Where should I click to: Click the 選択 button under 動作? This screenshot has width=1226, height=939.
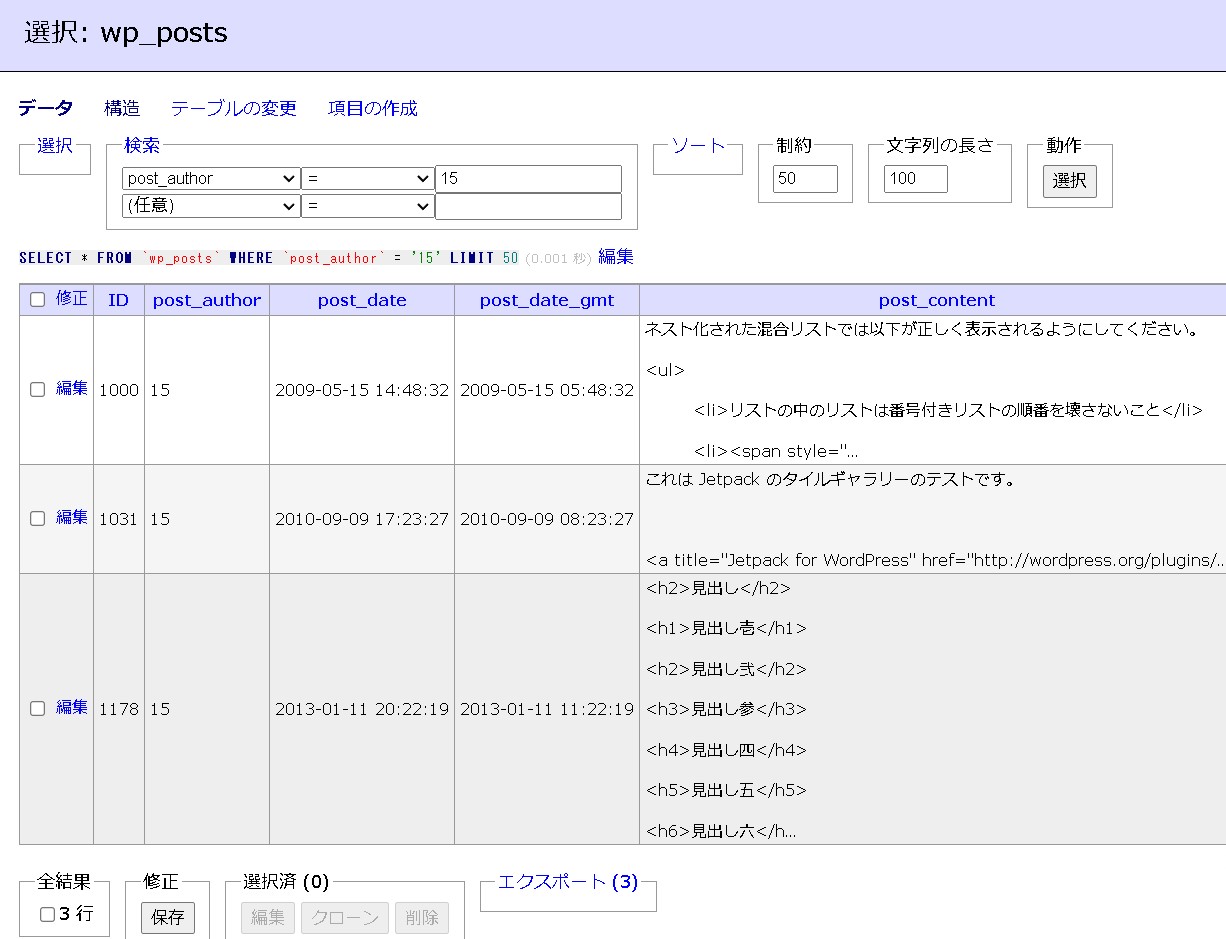tap(1068, 183)
